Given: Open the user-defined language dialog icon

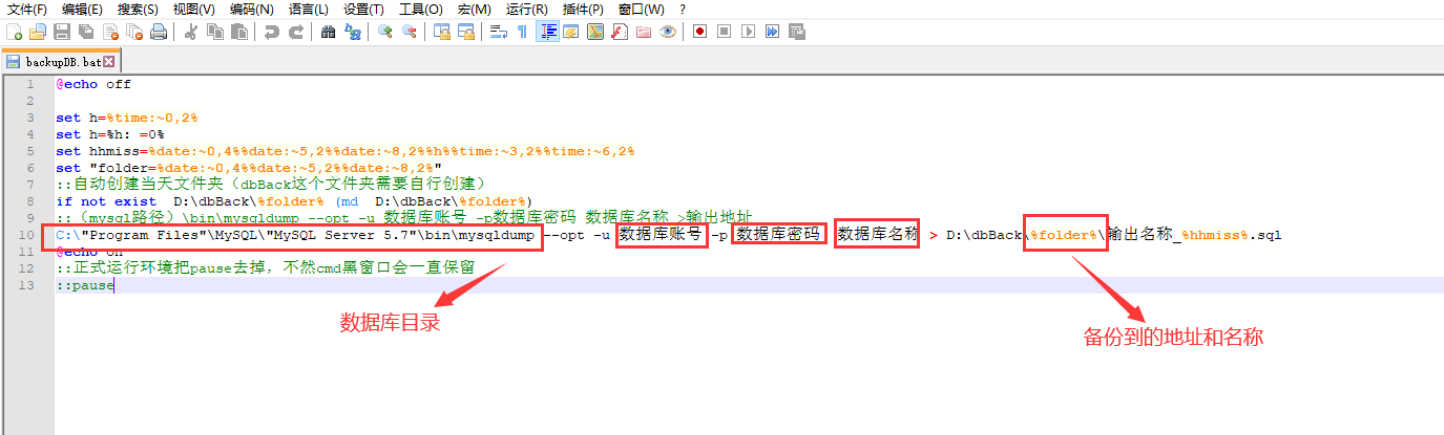Looking at the screenshot, I should [x=571, y=32].
